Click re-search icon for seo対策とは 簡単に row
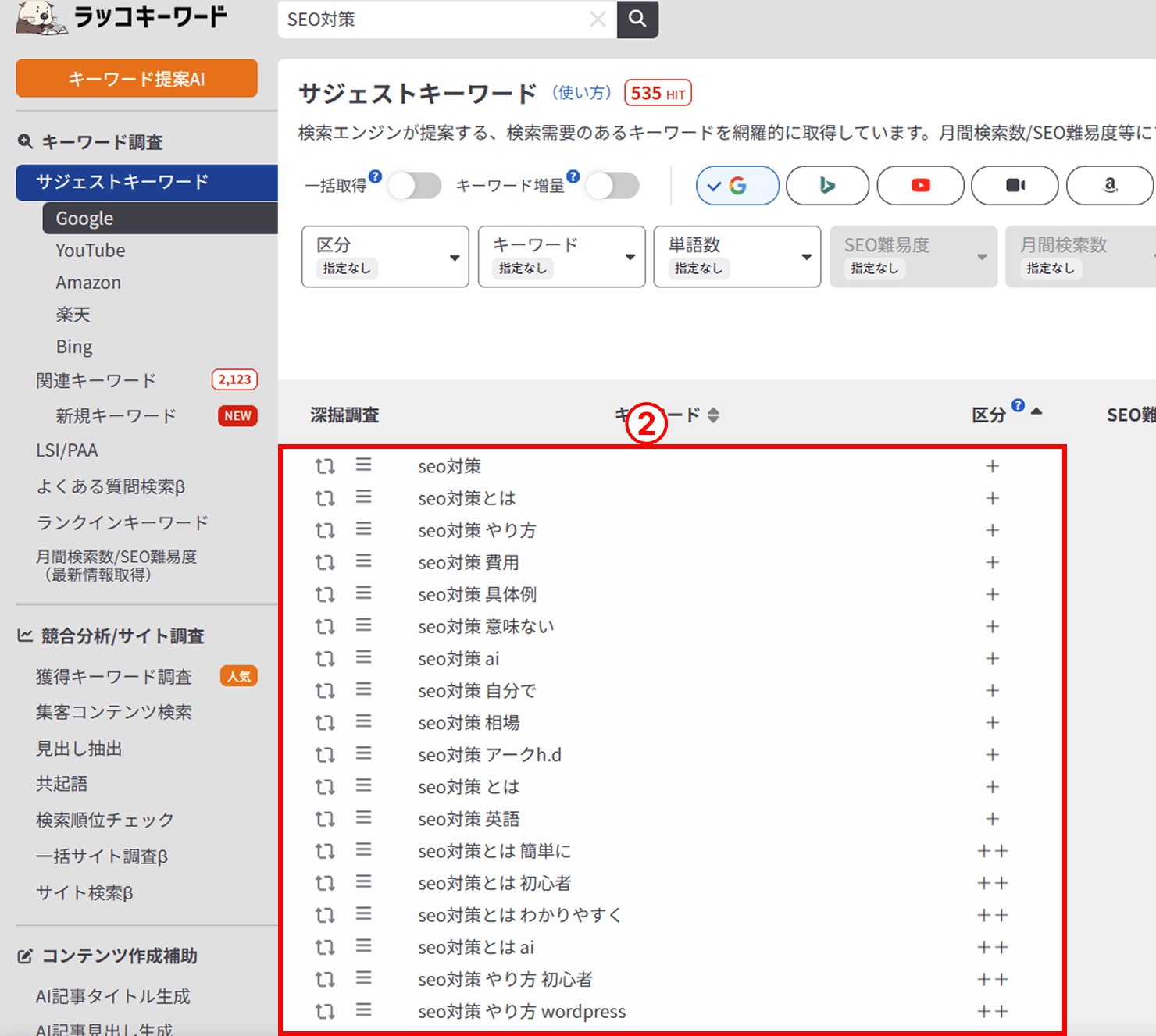Viewport: 1156px width, 1036px height. tap(325, 851)
